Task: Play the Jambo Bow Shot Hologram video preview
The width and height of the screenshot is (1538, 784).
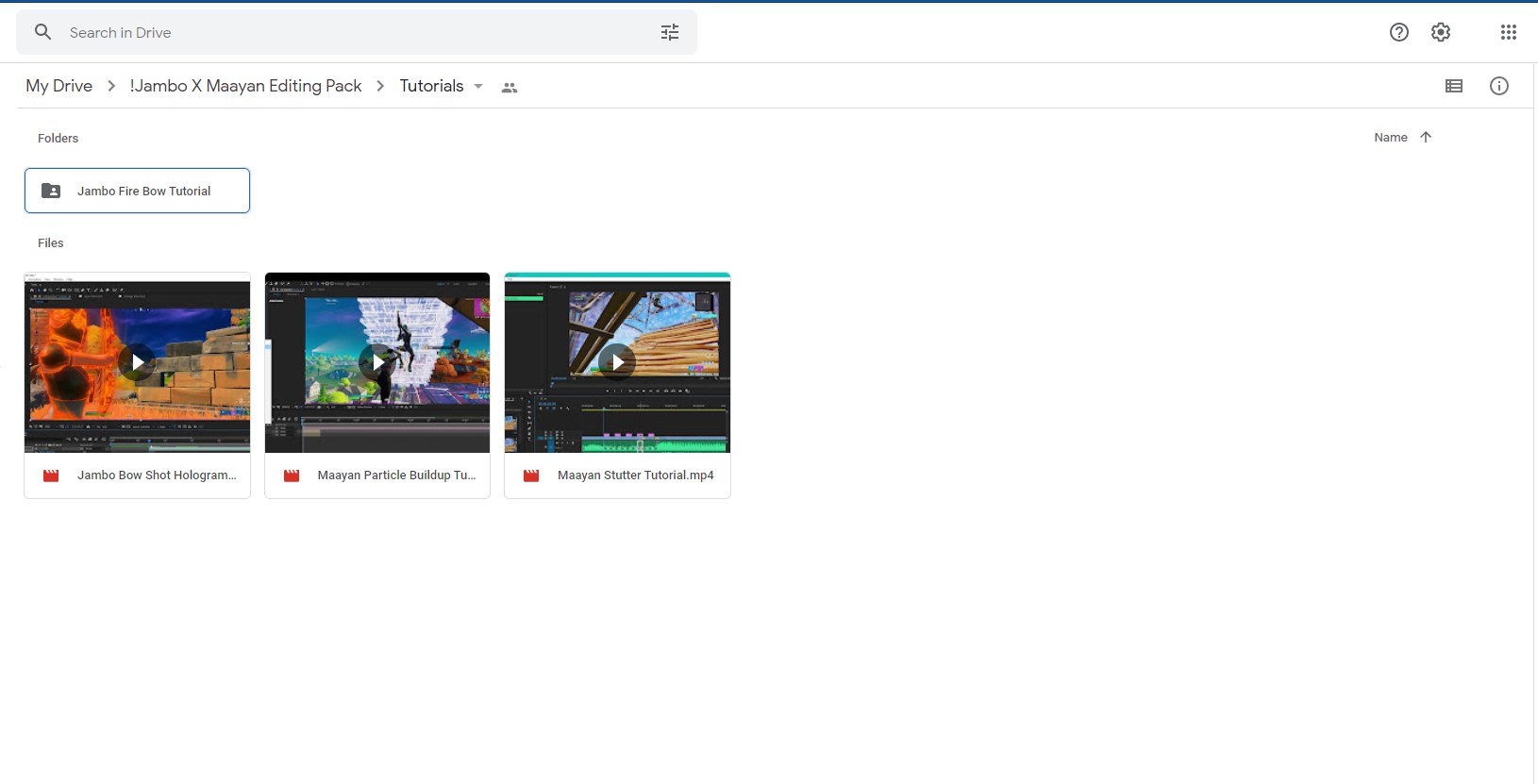Action: point(138,361)
